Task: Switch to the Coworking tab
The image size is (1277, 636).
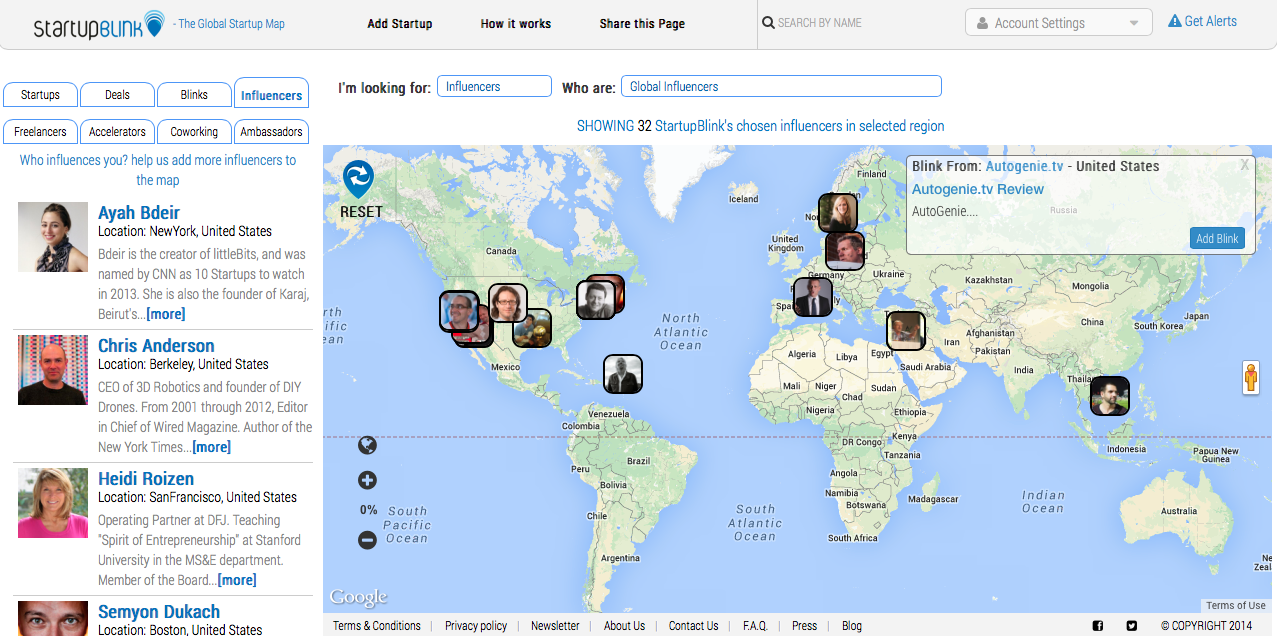Action: [194, 132]
